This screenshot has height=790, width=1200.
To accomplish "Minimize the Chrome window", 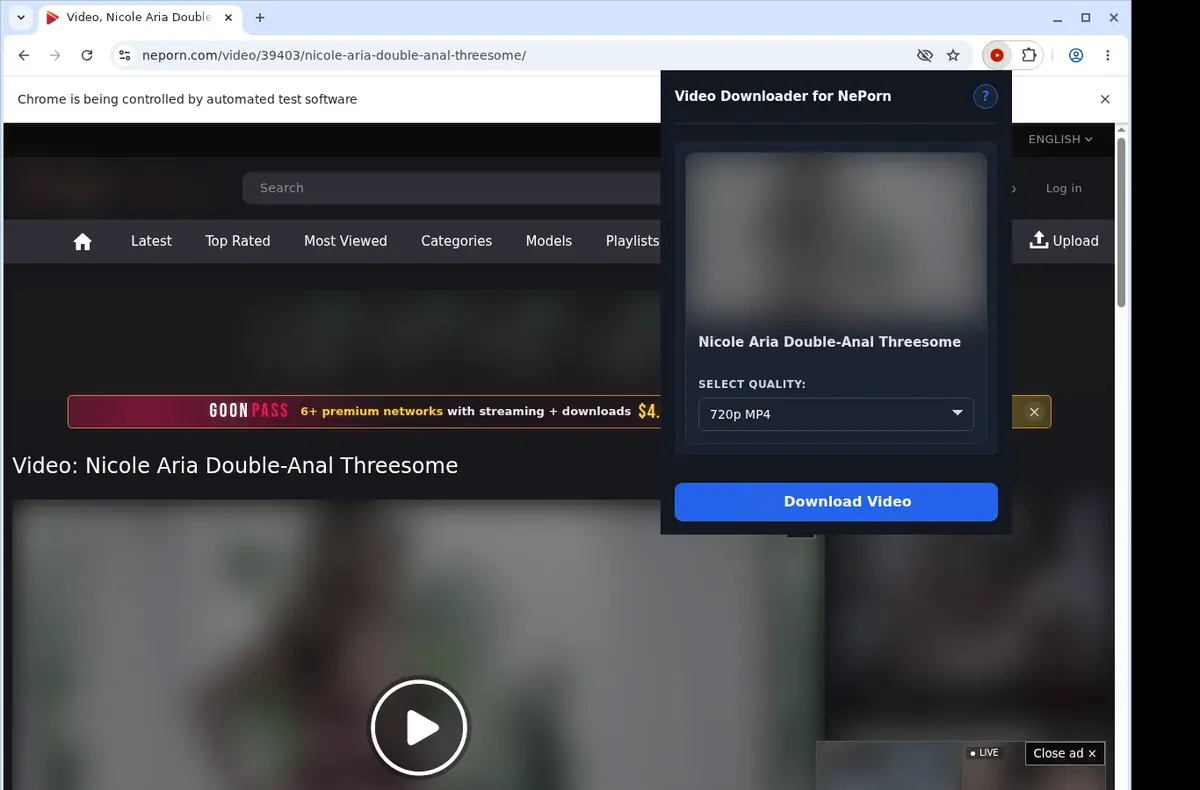I will click(1059, 18).
